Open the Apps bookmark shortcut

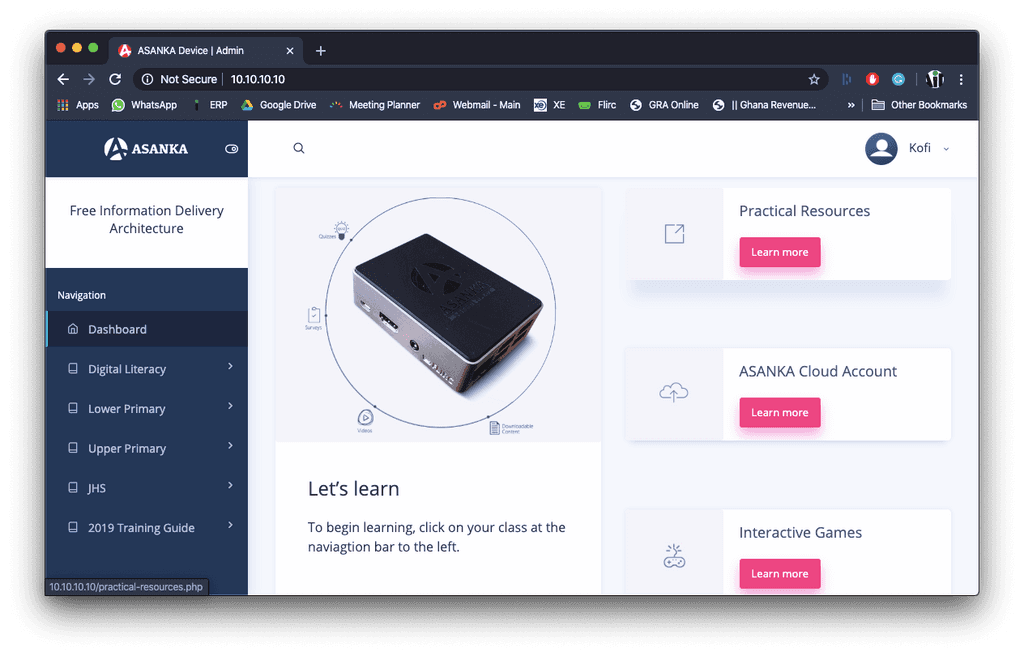coord(78,105)
